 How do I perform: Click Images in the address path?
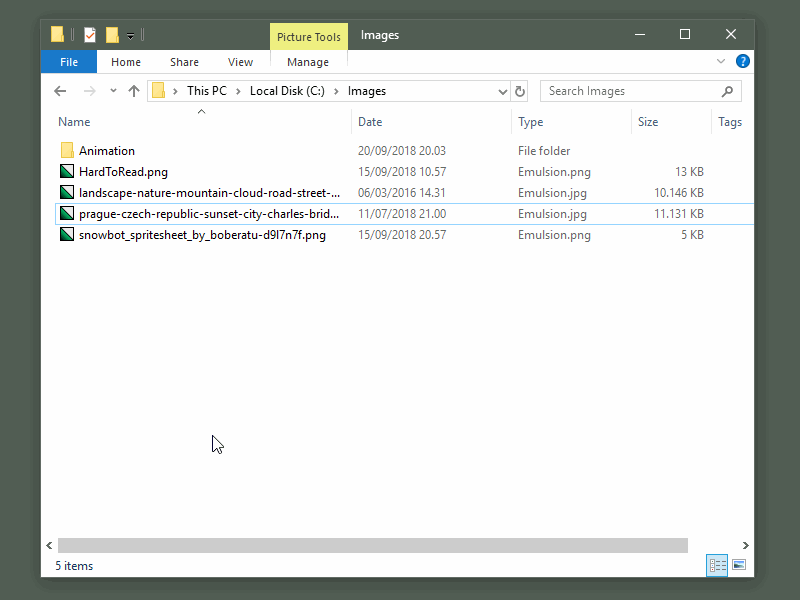pyautogui.click(x=367, y=91)
